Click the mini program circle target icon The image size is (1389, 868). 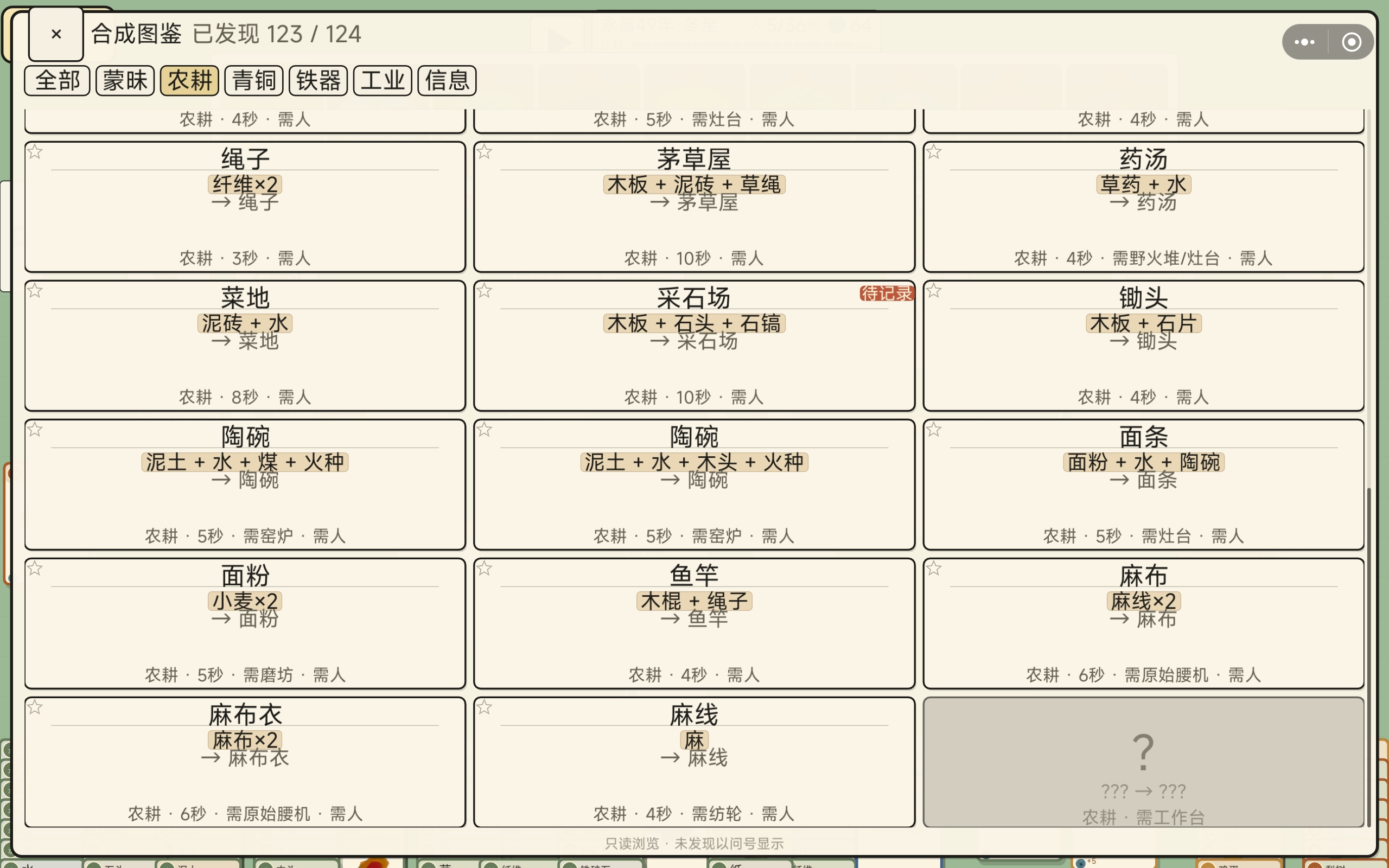tap(1352, 42)
